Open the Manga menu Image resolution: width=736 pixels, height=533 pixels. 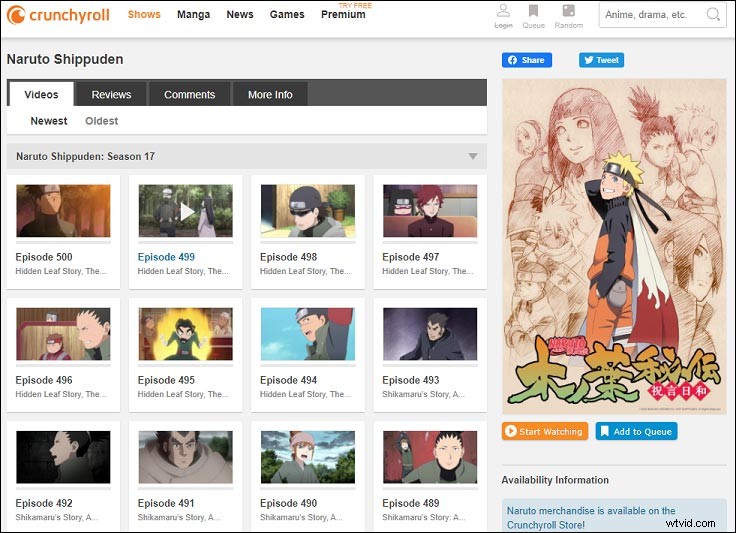(x=193, y=15)
